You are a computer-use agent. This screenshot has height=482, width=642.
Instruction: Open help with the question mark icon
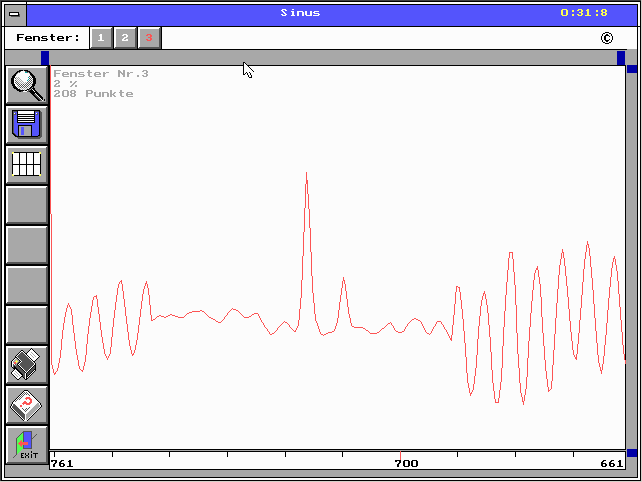tap(27, 405)
